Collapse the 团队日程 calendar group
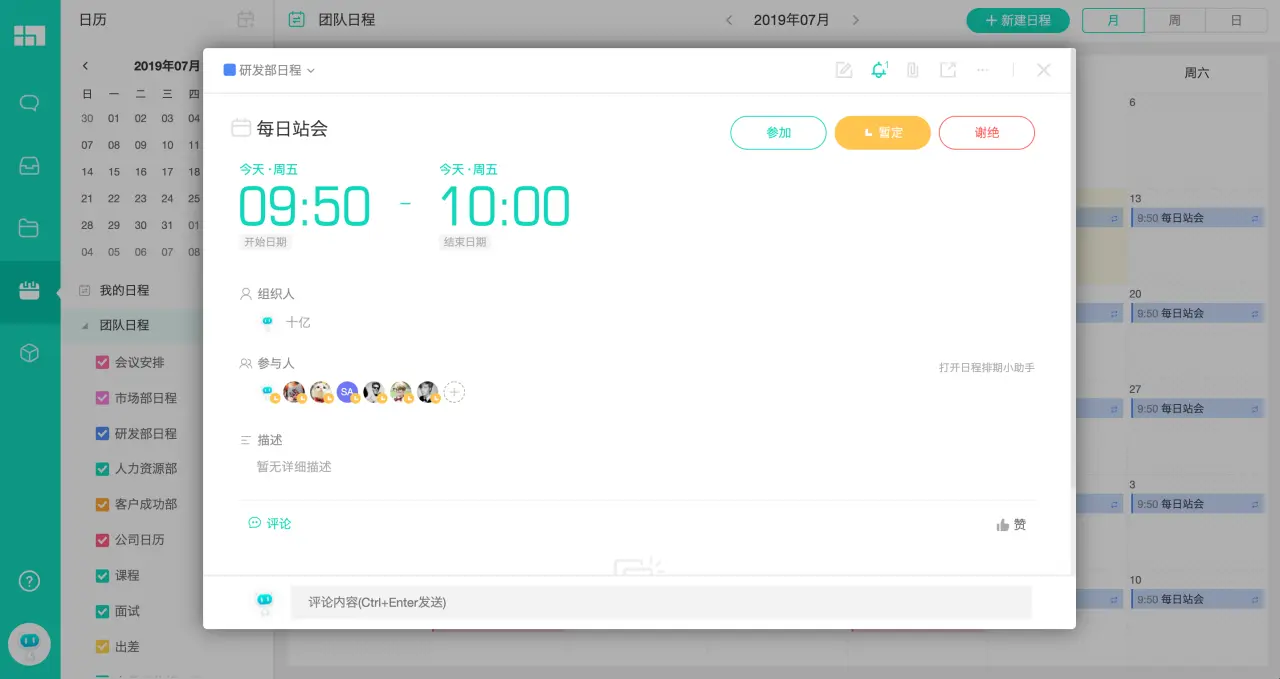This screenshot has height=679, width=1280. [x=85, y=325]
